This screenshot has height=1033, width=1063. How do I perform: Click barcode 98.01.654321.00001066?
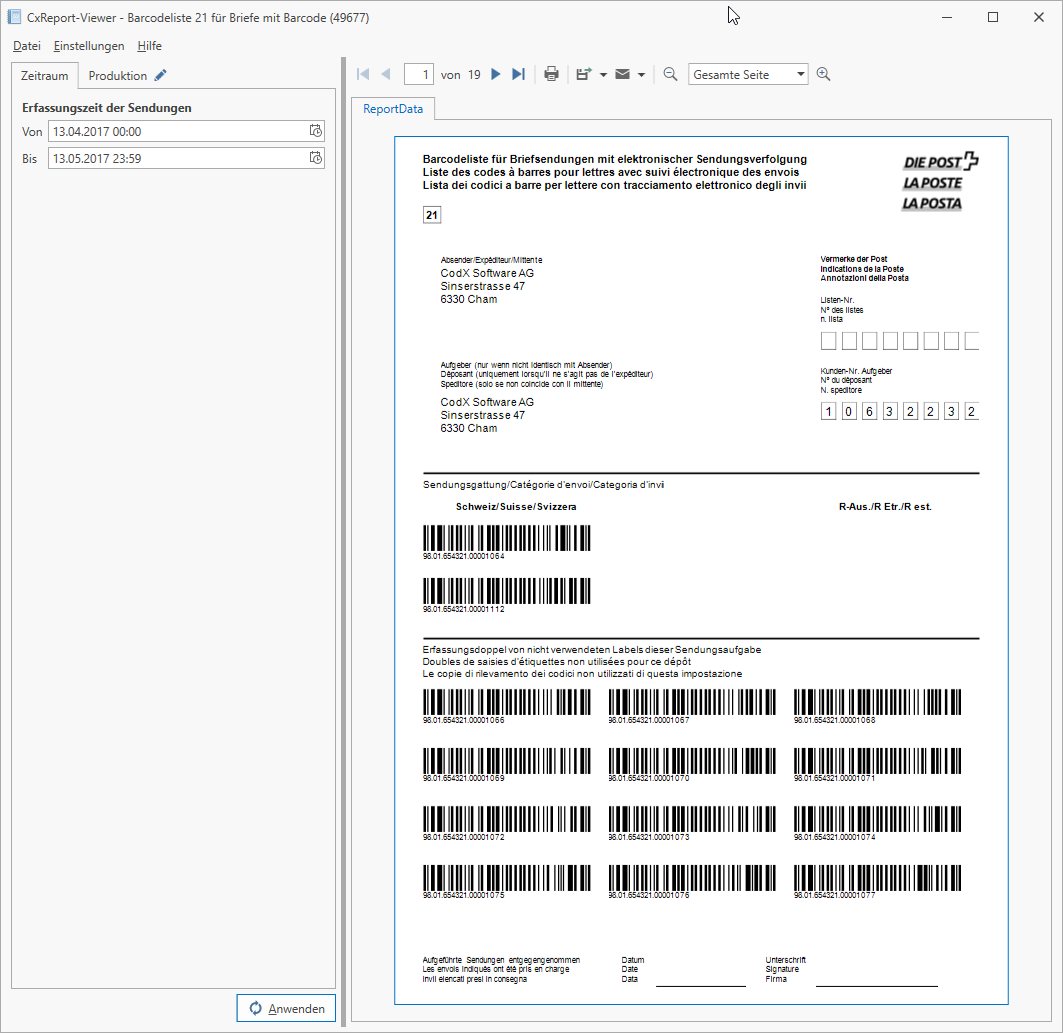click(506, 702)
